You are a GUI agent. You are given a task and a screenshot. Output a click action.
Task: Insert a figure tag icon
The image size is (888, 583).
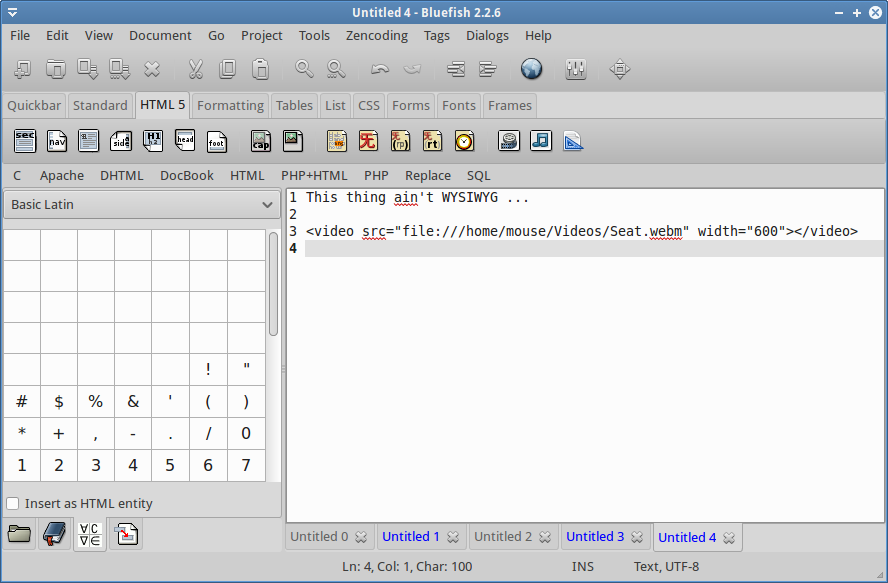point(293,141)
